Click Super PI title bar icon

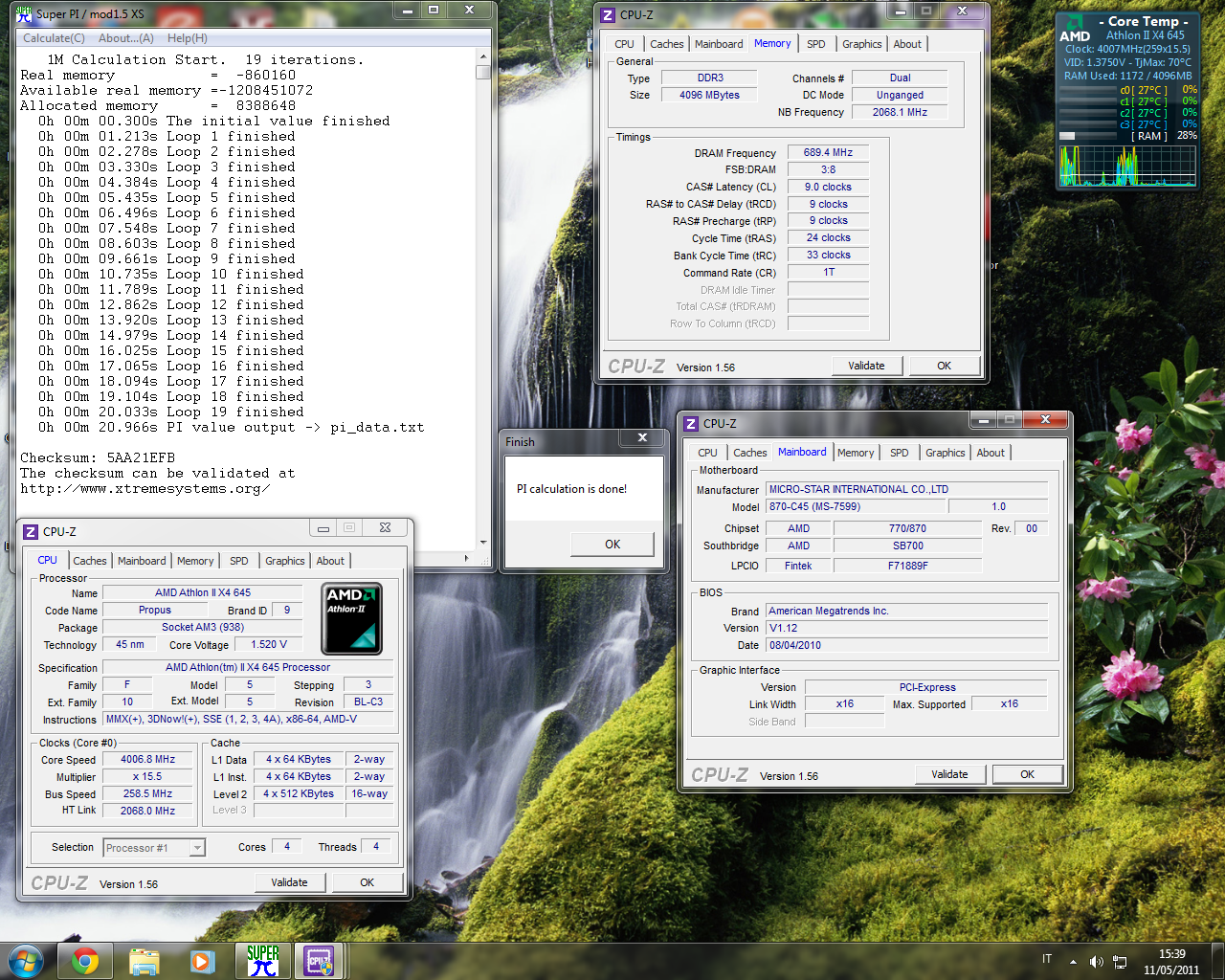[24, 13]
